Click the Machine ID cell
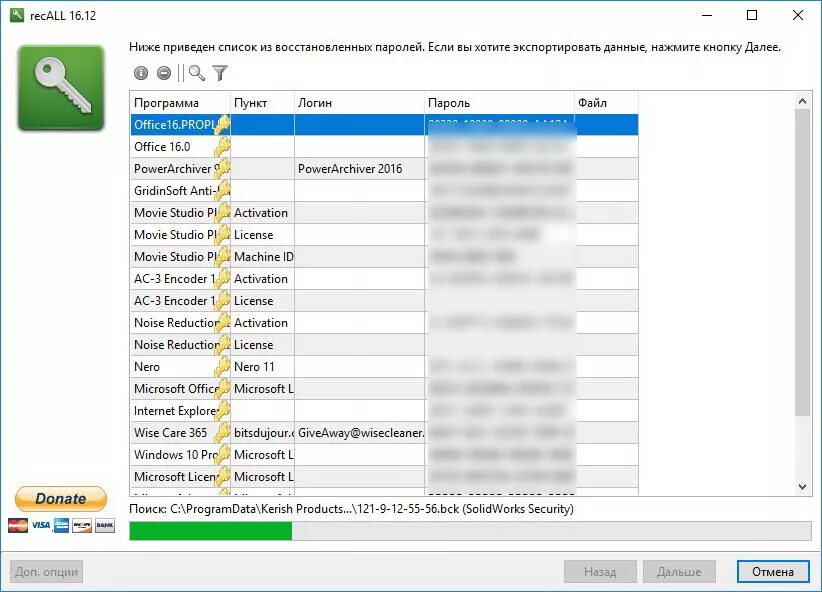The width and height of the screenshot is (822, 592). click(262, 257)
